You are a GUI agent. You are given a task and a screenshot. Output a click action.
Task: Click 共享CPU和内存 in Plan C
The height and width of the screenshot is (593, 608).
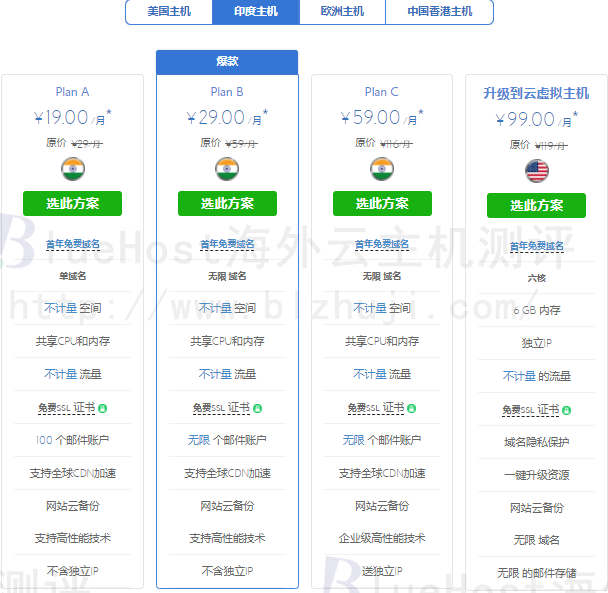(382, 341)
